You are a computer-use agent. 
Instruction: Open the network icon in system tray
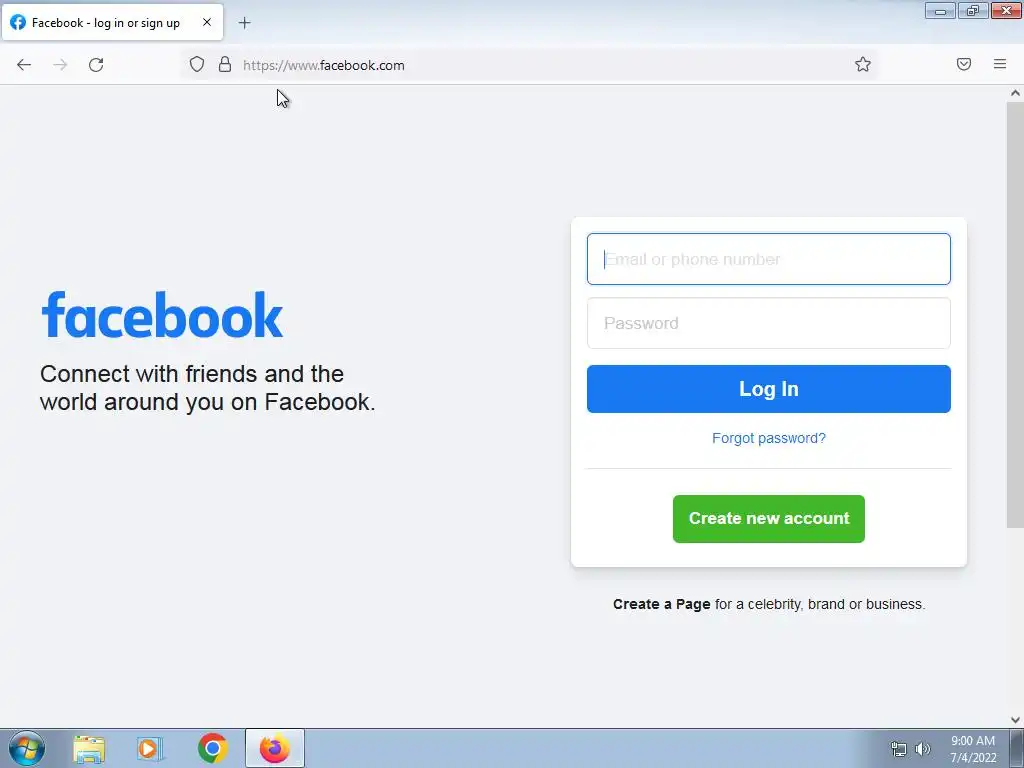point(899,749)
